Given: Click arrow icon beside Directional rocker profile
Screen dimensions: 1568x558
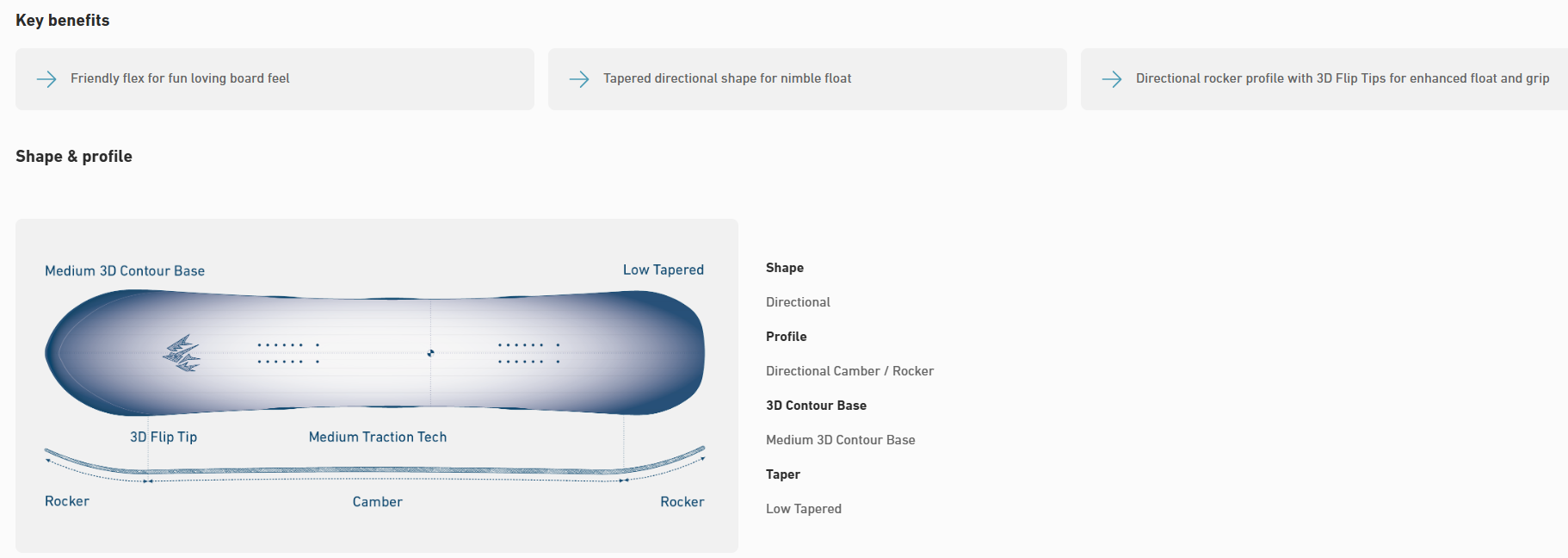Looking at the screenshot, I should 1112,79.
